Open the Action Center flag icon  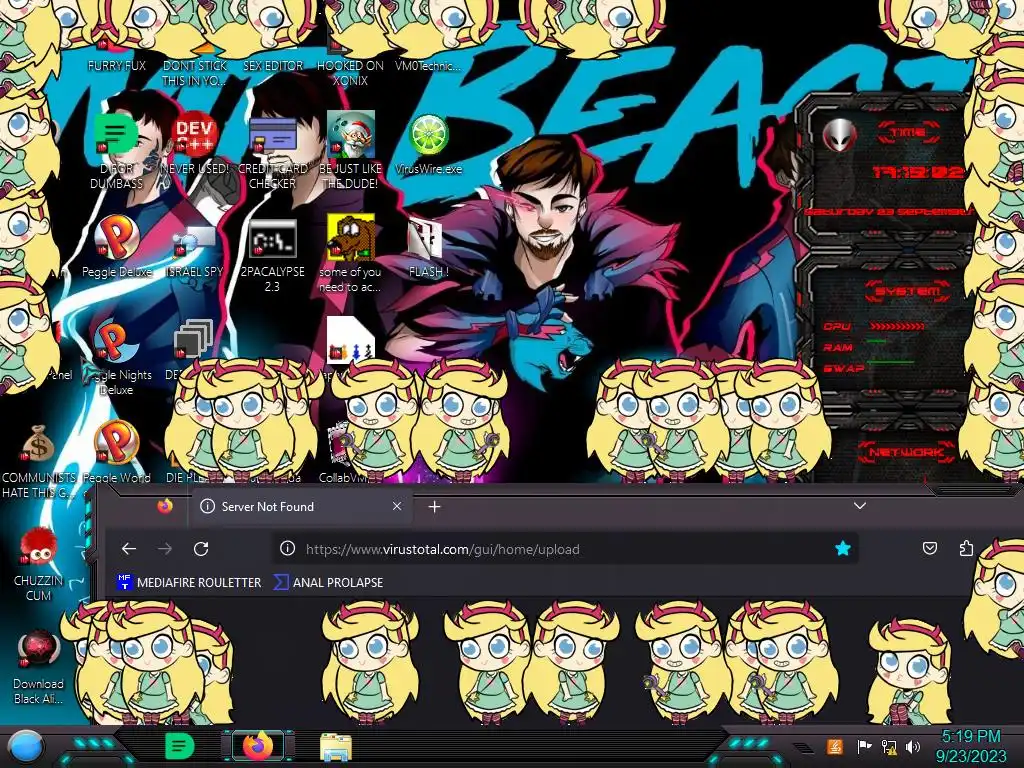[x=863, y=746]
